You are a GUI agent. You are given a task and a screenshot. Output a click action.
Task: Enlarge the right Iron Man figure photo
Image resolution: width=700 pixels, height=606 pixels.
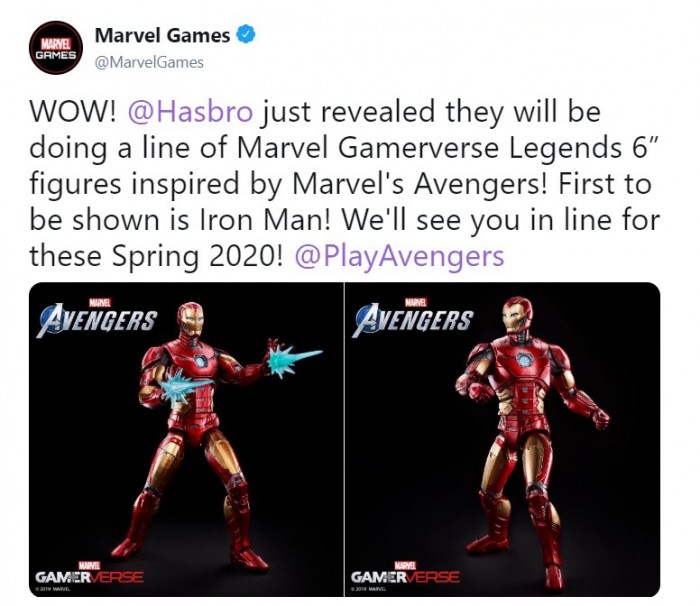[502, 439]
